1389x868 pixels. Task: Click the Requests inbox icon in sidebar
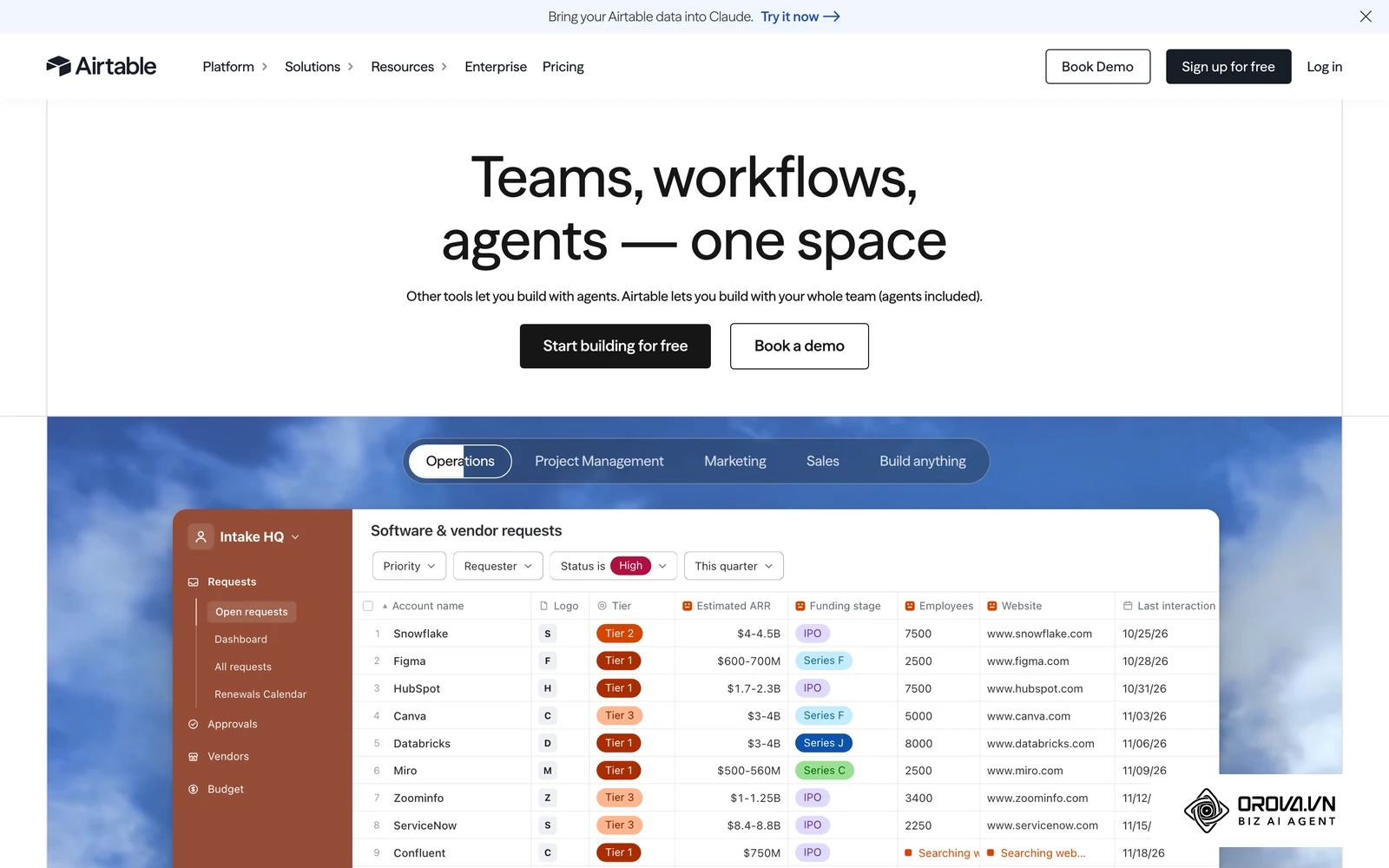[194, 582]
